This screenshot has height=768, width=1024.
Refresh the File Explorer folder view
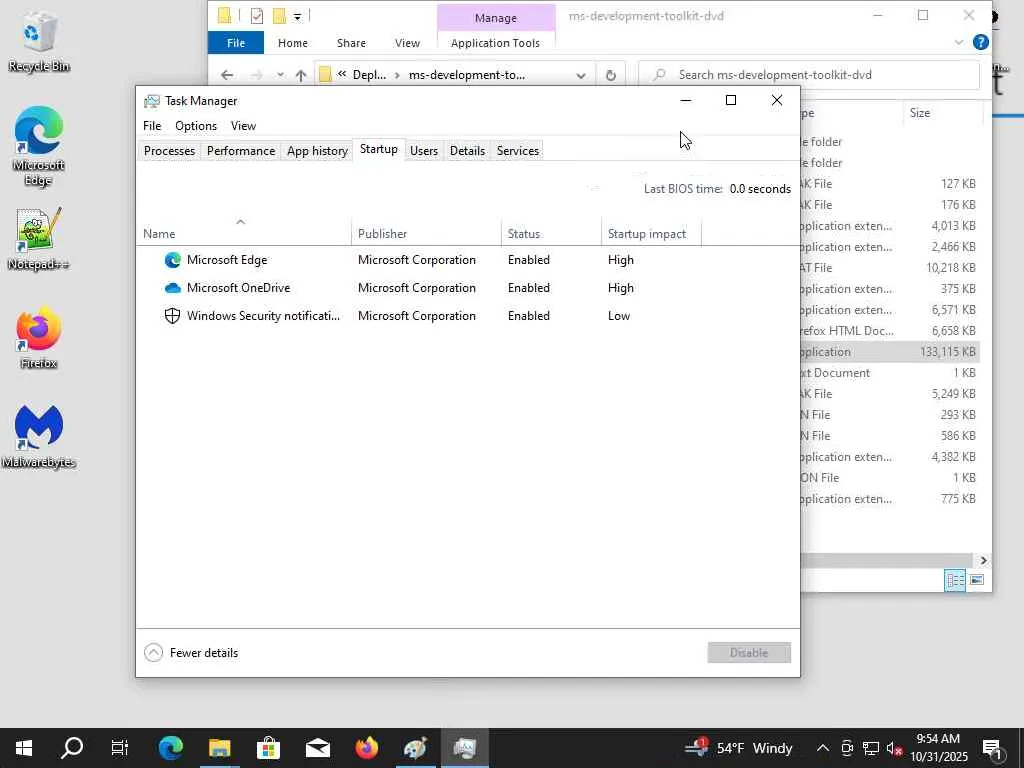611,75
